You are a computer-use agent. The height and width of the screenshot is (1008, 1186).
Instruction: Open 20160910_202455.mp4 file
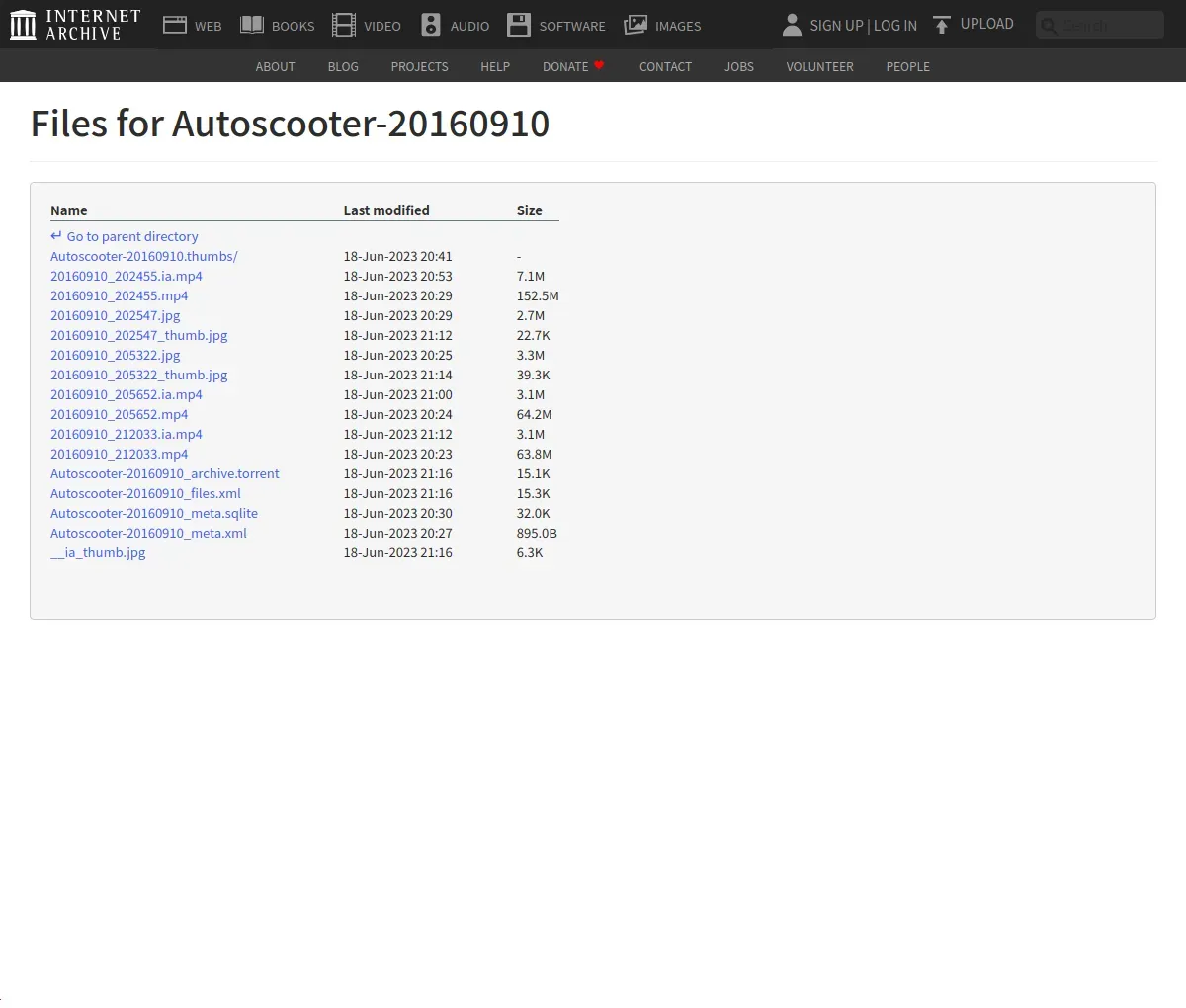click(119, 295)
